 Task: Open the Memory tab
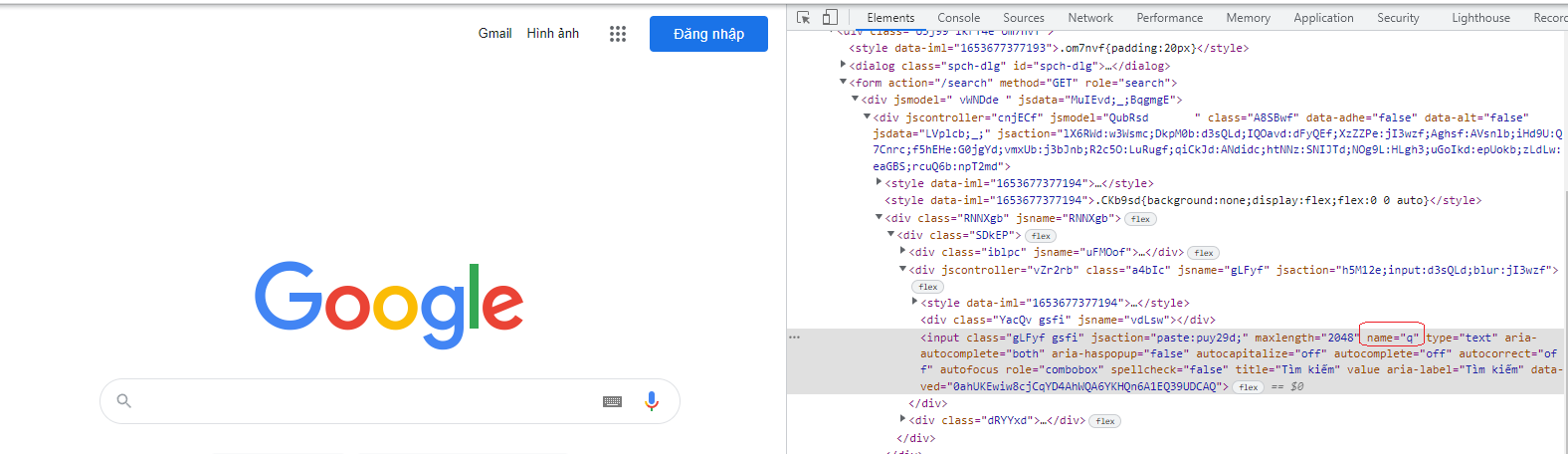coord(1248,18)
